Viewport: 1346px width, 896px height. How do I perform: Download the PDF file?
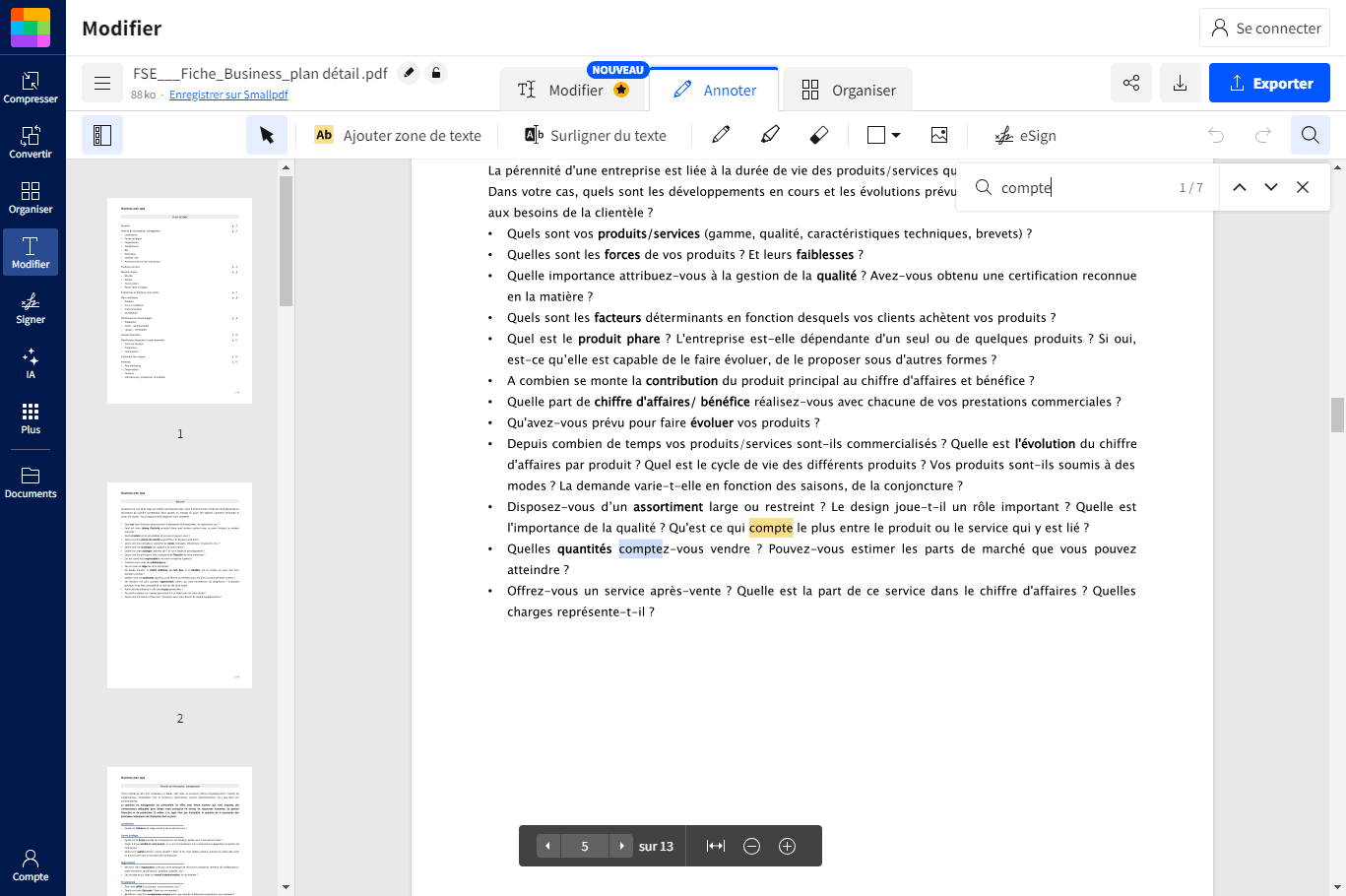1180,83
